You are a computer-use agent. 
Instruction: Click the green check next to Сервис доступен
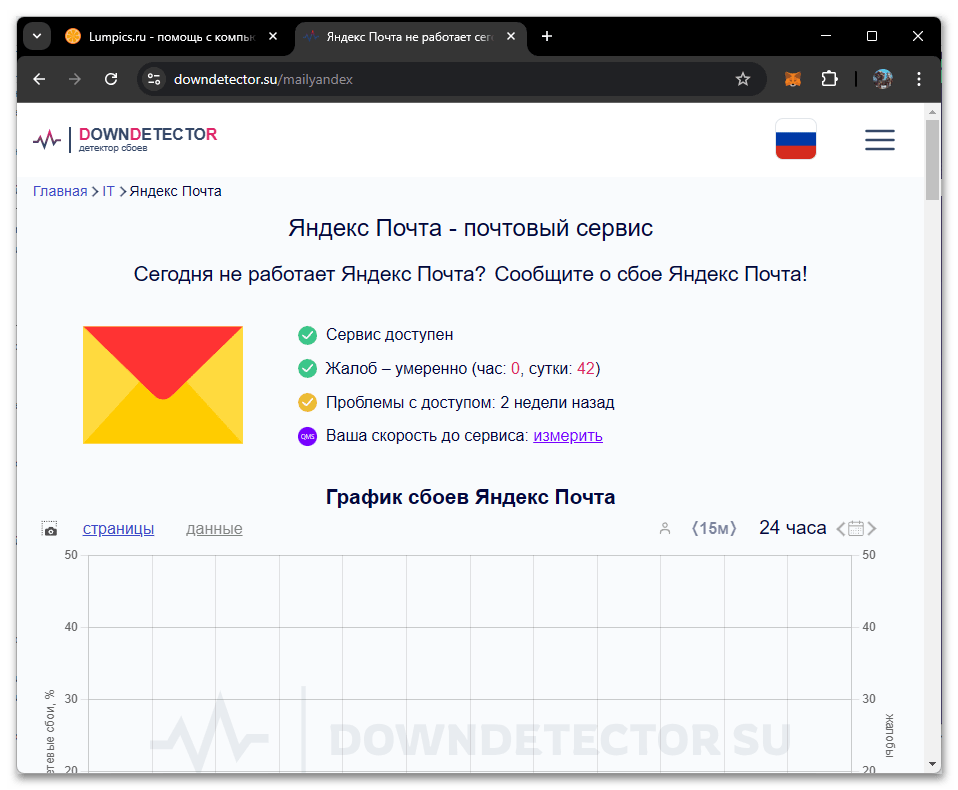(x=307, y=335)
